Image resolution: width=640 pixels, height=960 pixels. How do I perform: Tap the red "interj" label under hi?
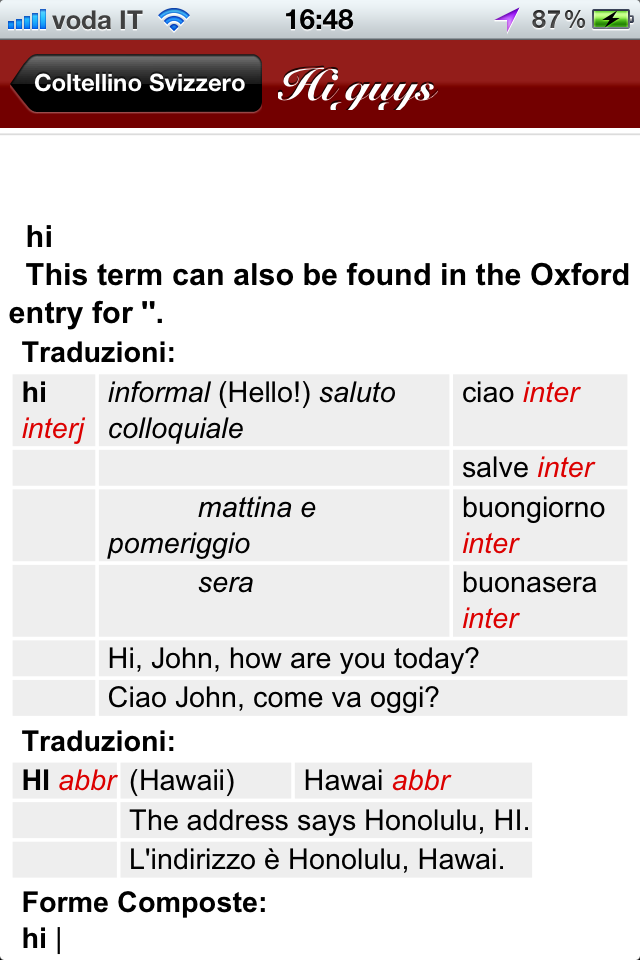click(53, 430)
